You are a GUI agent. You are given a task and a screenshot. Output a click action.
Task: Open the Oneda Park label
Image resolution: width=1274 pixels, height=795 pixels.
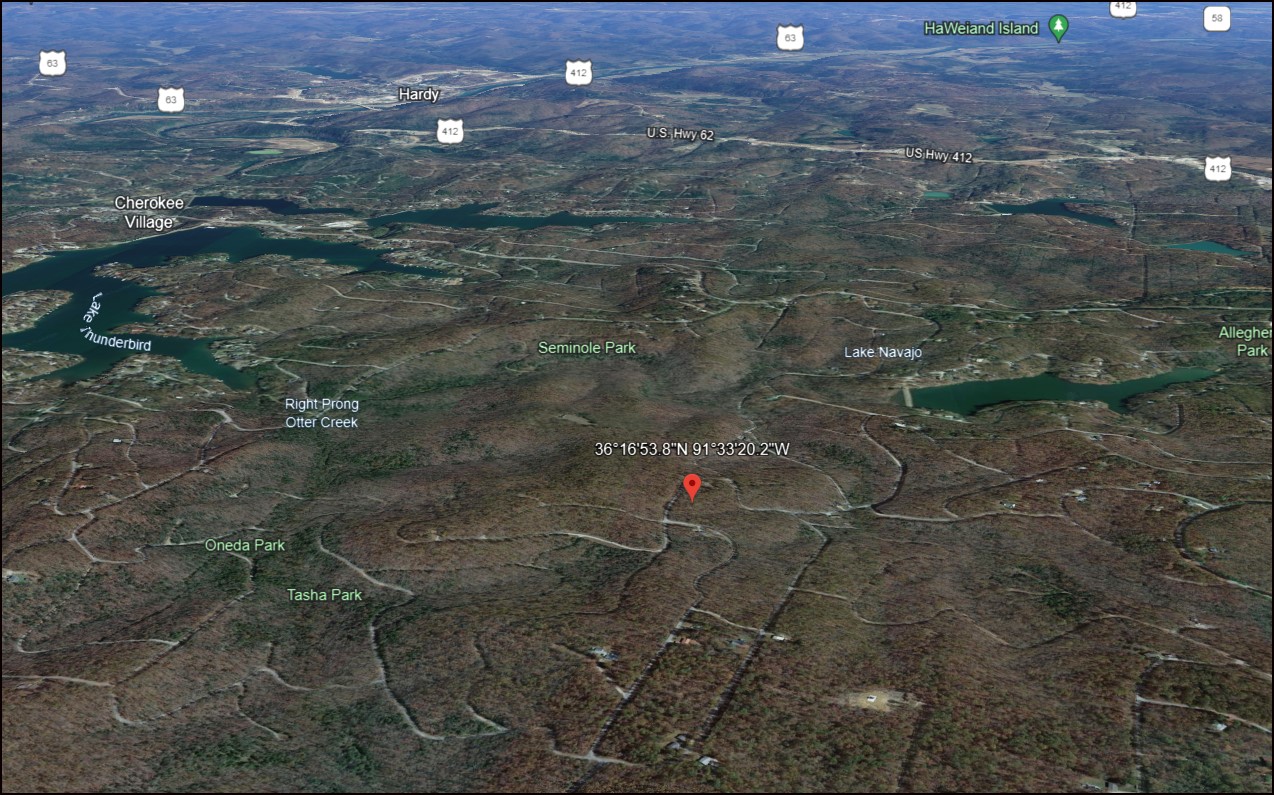[245, 545]
